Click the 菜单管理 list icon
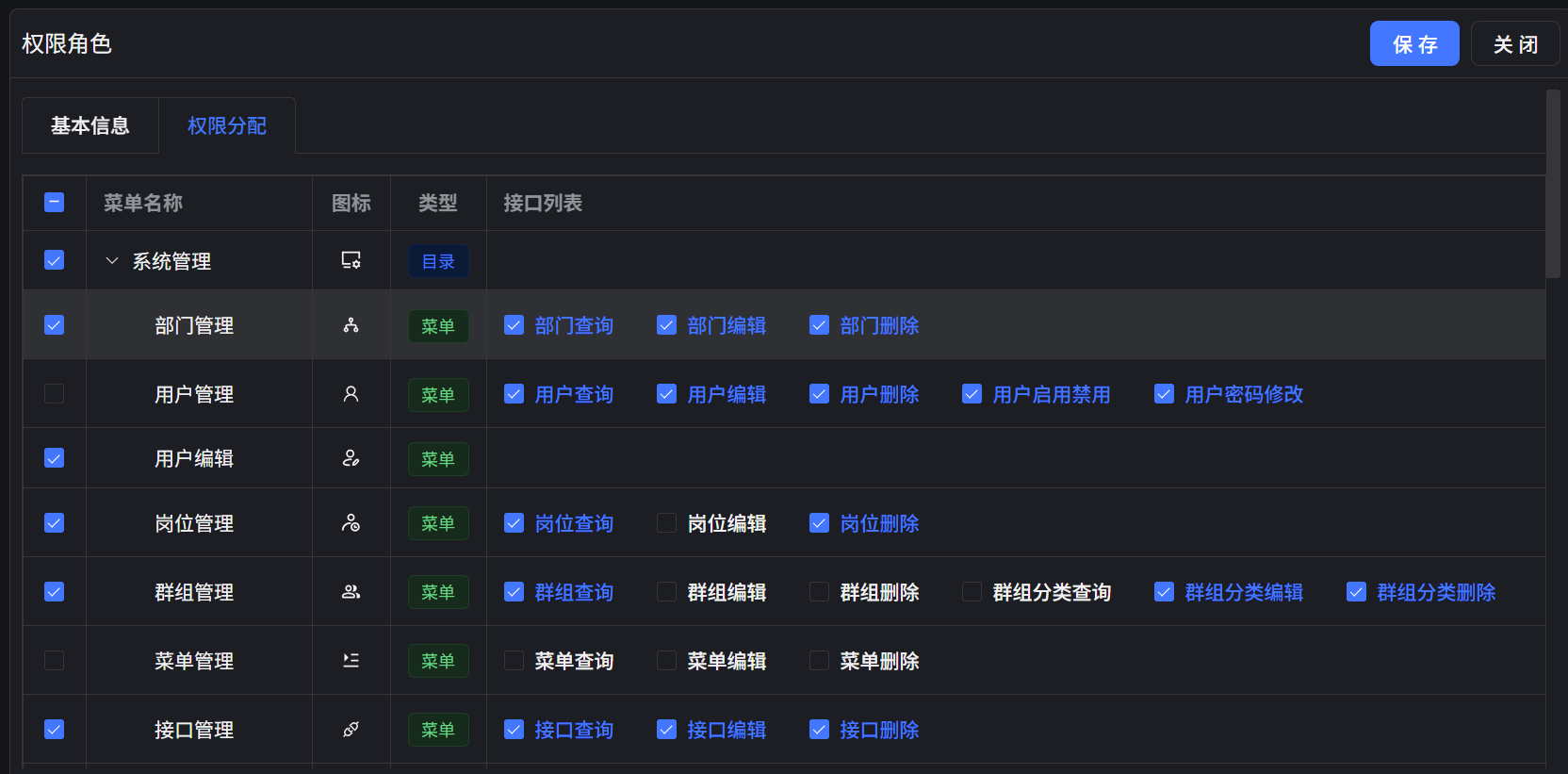The image size is (1568, 774). point(351,661)
